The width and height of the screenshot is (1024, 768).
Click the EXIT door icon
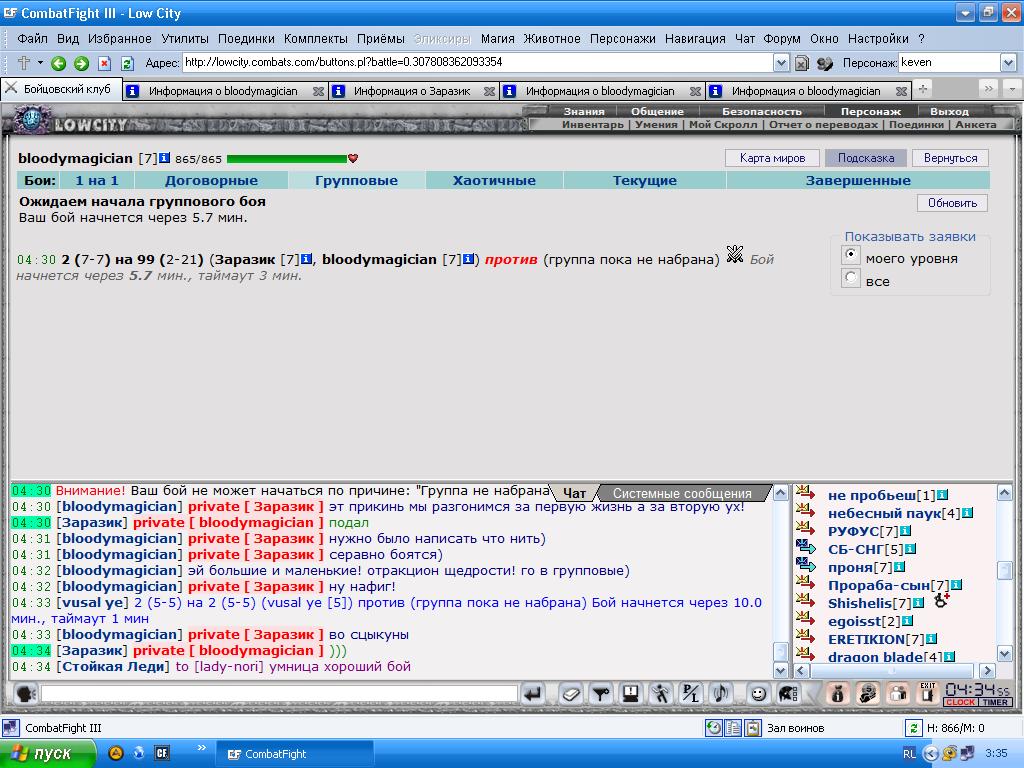(927, 693)
